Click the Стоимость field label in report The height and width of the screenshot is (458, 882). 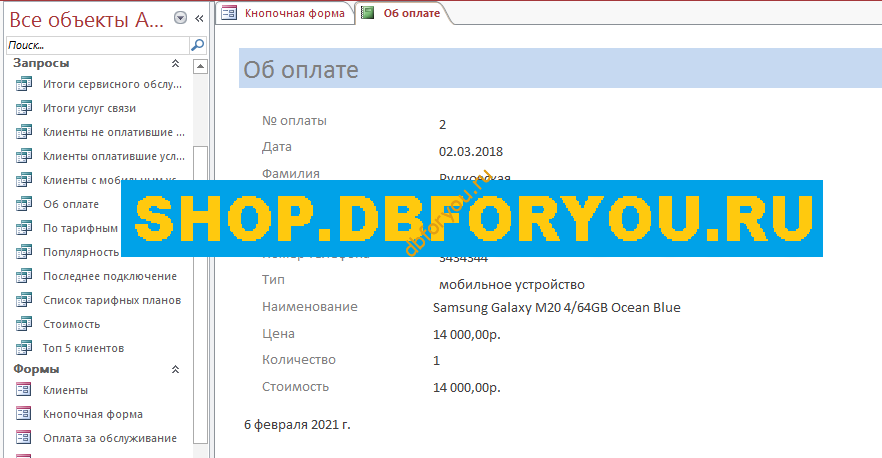pos(295,387)
